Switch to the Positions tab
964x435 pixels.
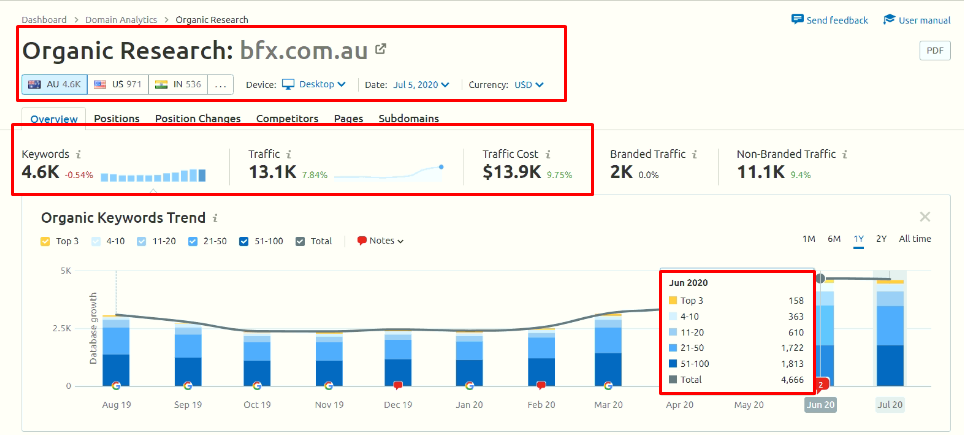117,119
